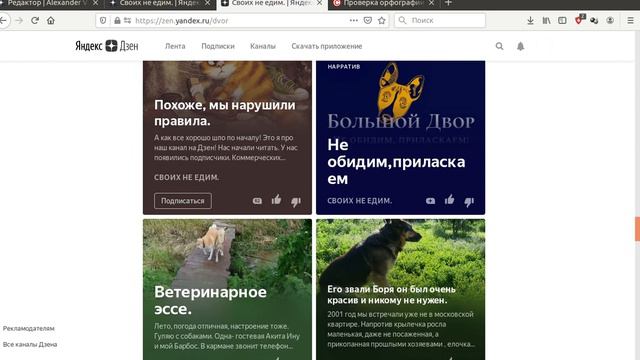Image resolution: width=640 pixels, height=360 pixels.
Task: Go back with browser back arrow
Action: pyautogui.click(x=3, y=20)
